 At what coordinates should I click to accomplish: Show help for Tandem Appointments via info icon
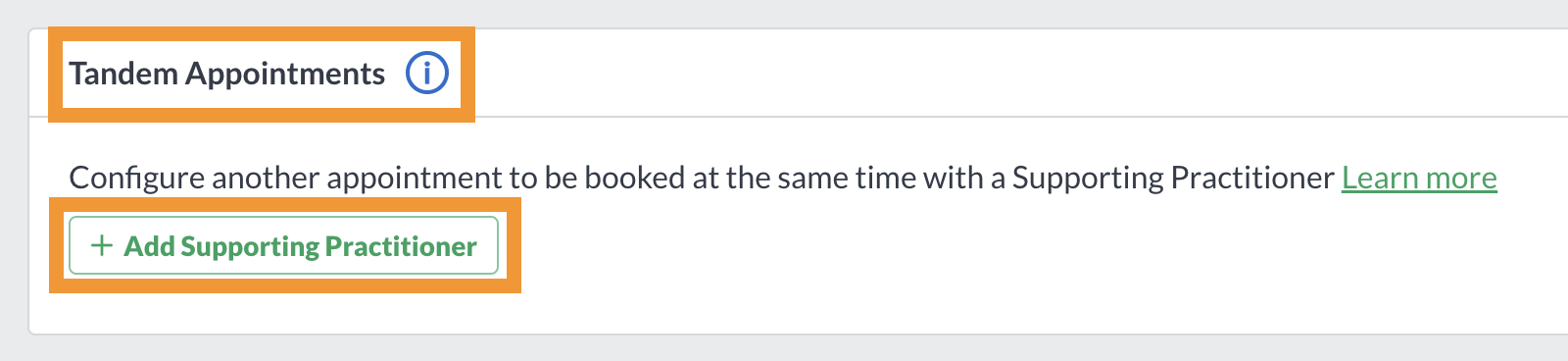[427, 74]
